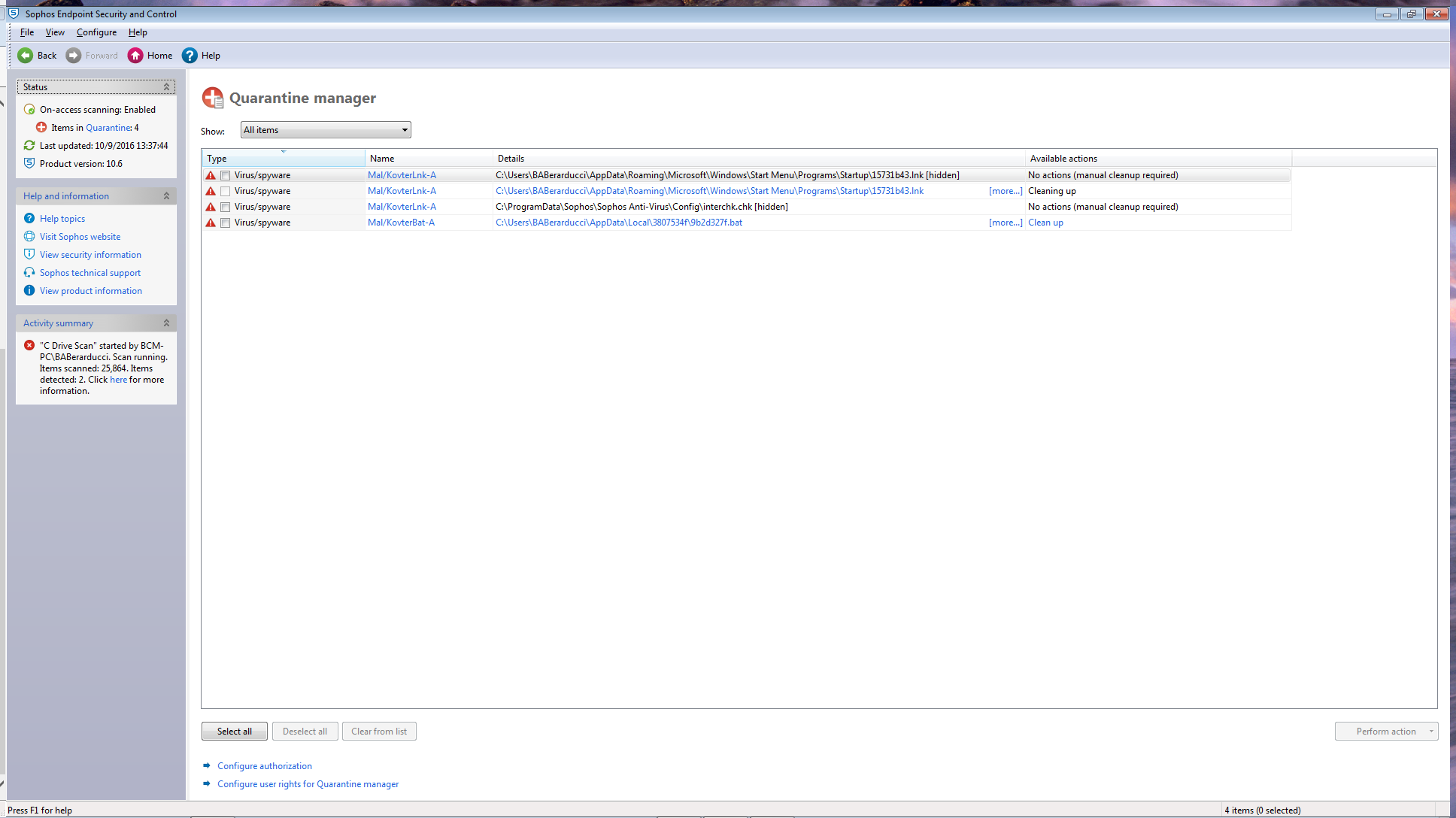Image resolution: width=1456 pixels, height=818 pixels.
Task: Click the Sophos technical support headset icon
Action: tap(29, 273)
